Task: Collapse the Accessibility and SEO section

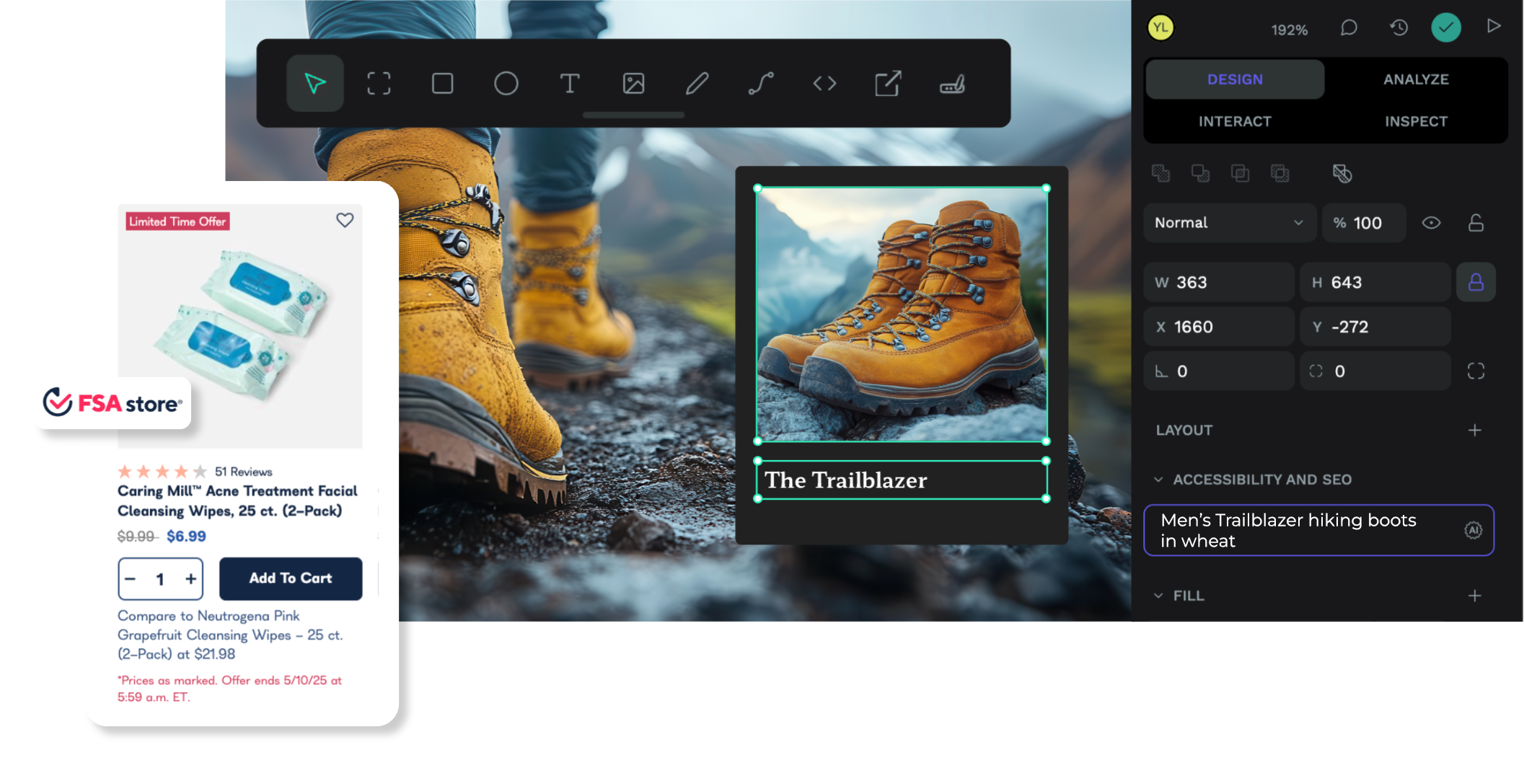Action: [1158, 480]
